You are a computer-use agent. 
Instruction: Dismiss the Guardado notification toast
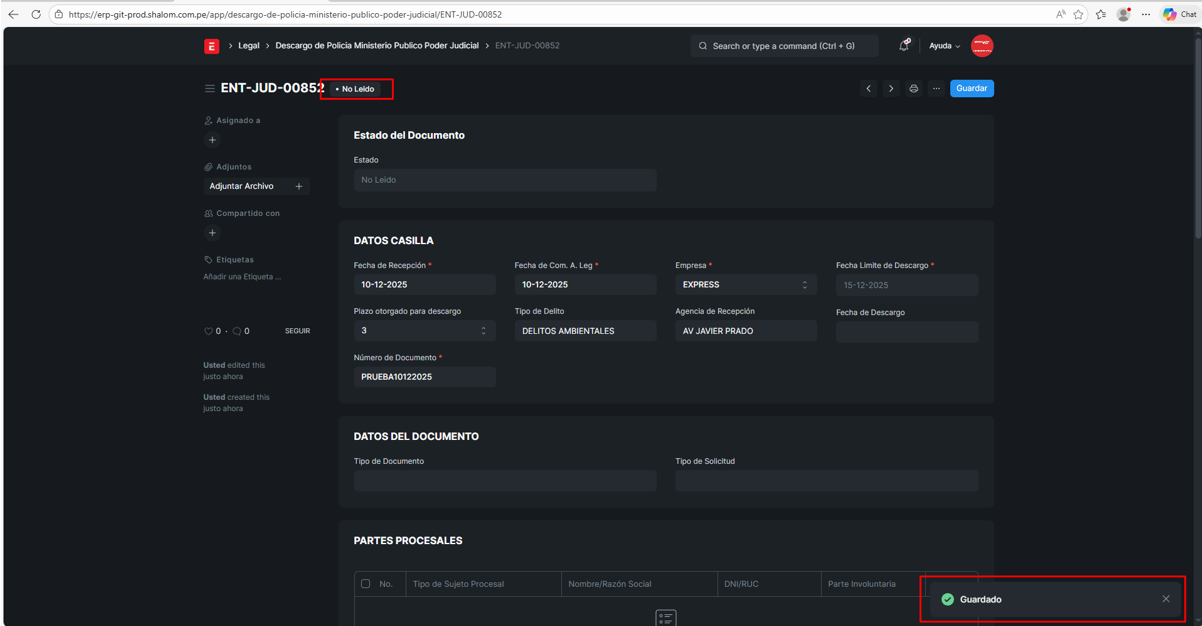(x=1165, y=599)
